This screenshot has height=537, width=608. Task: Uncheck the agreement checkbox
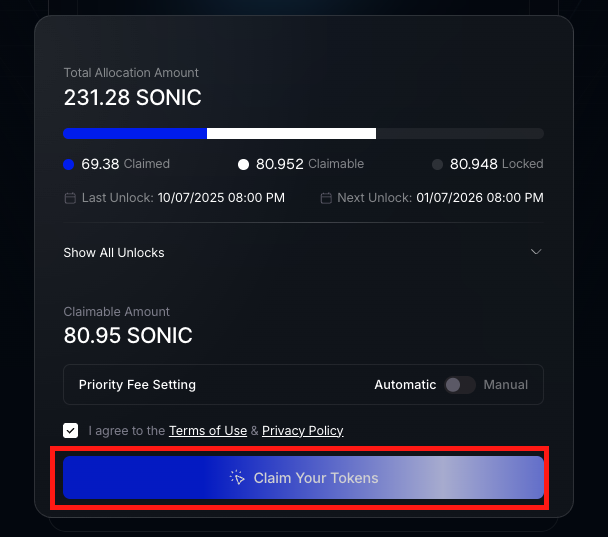(71, 431)
